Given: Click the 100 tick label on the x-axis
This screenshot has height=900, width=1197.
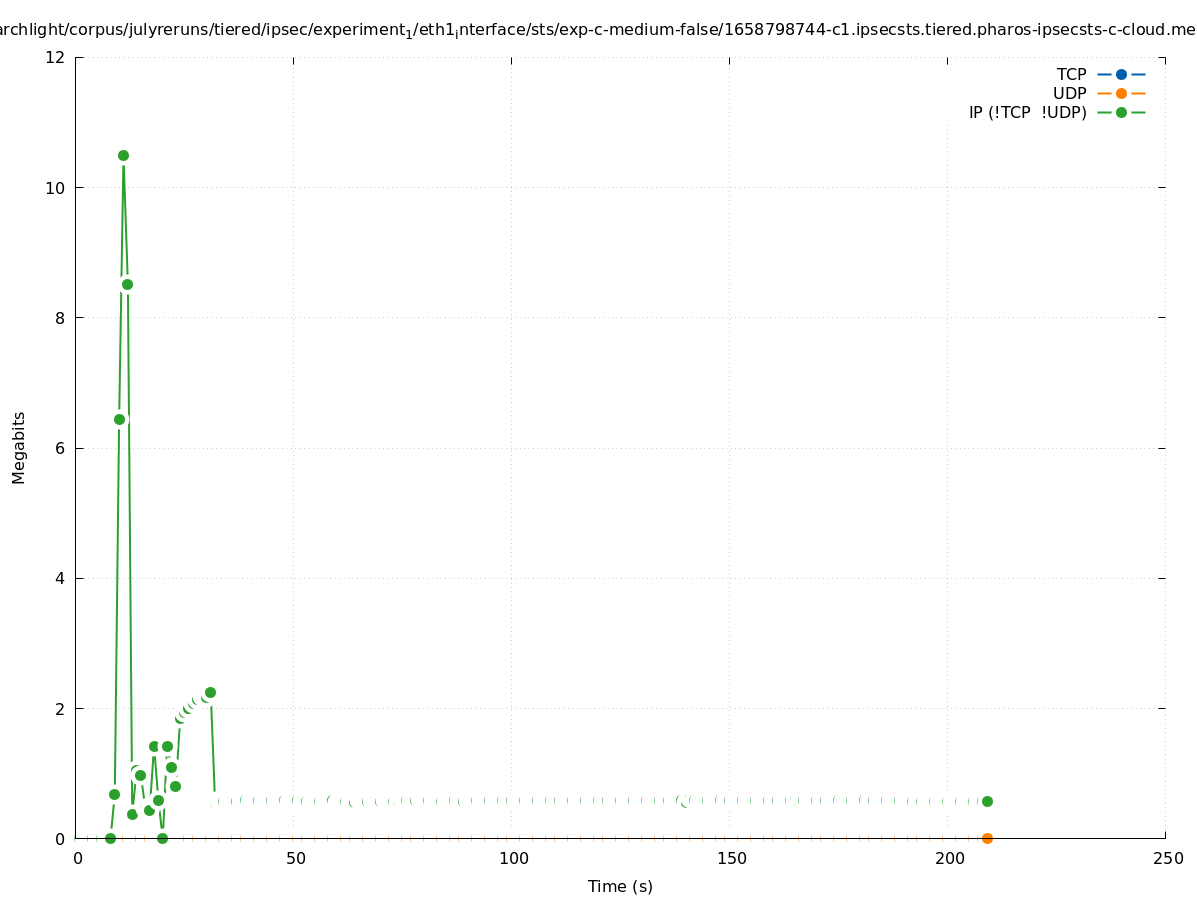Looking at the screenshot, I should coord(513,858).
